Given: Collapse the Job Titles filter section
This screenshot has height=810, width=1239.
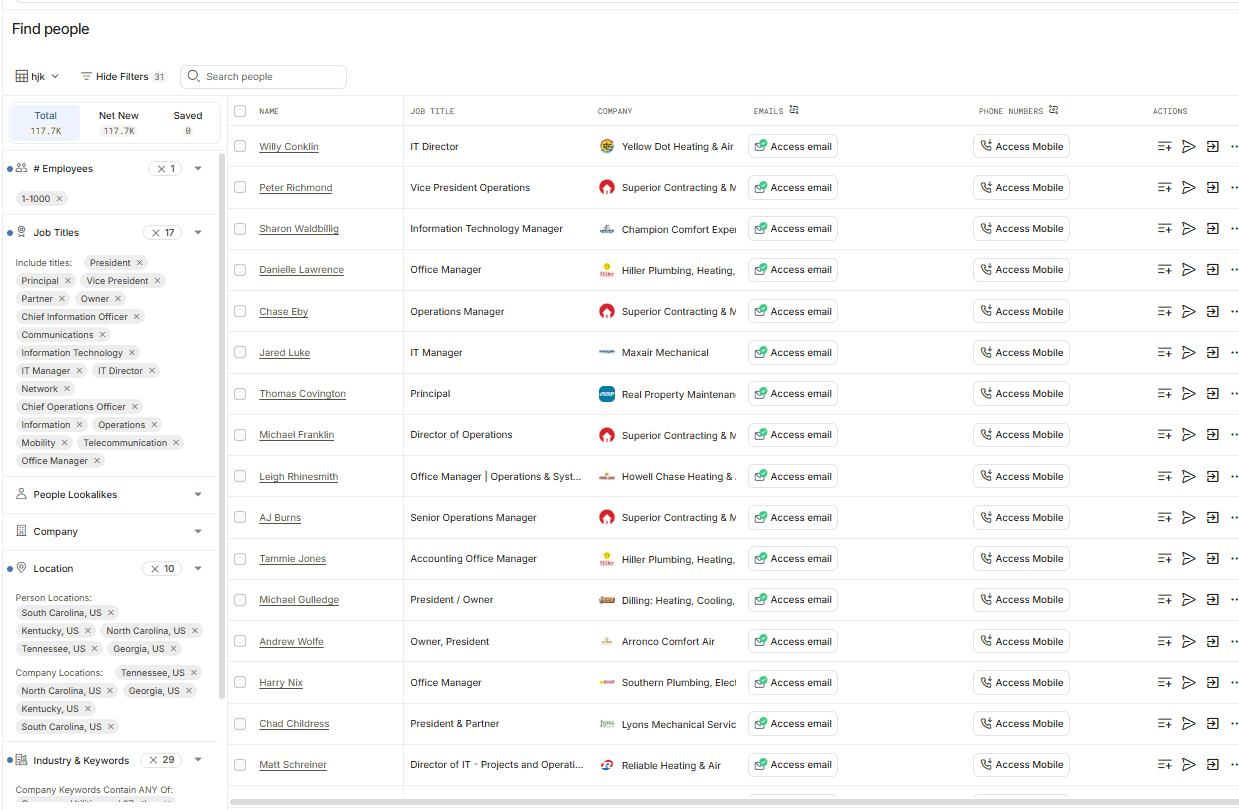Looking at the screenshot, I should 198,233.
